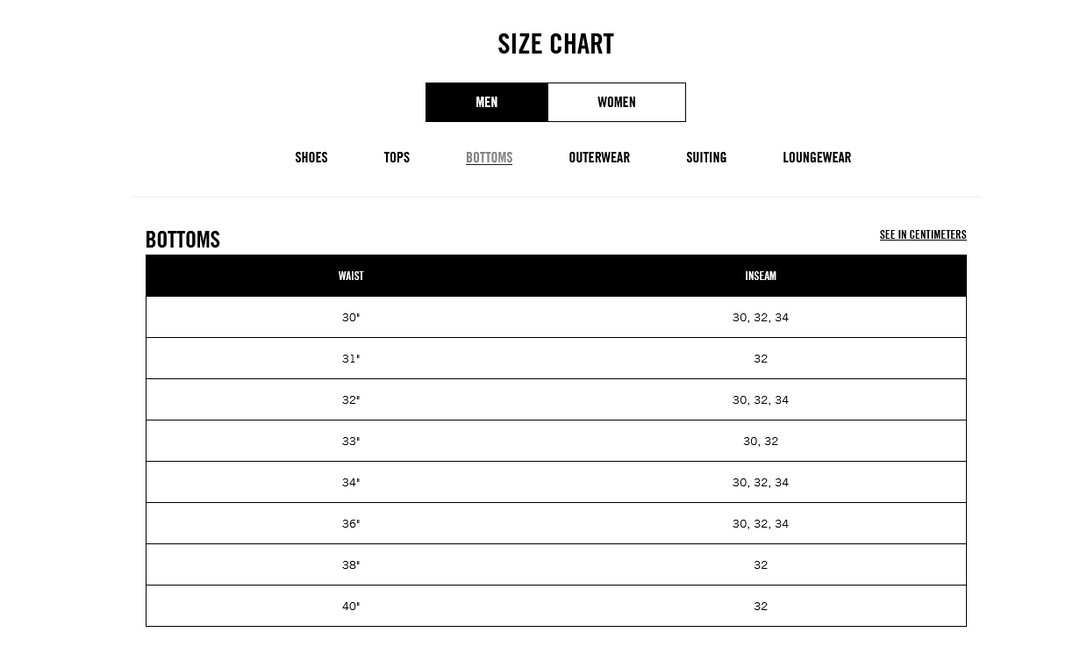
Task: Select the 36" waist row cell
Action: tap(351, 524)
